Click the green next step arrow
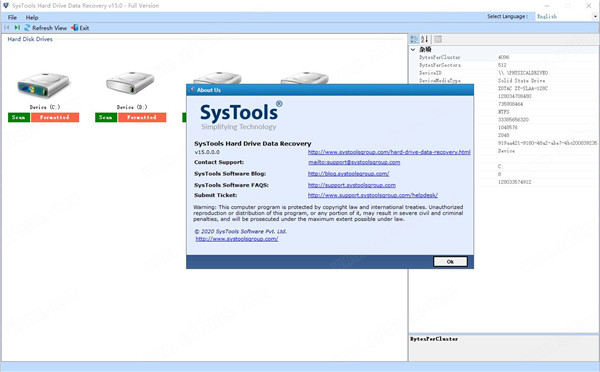Image resolution: width=600 pixels, height=372 pixels. click(17, 28)
